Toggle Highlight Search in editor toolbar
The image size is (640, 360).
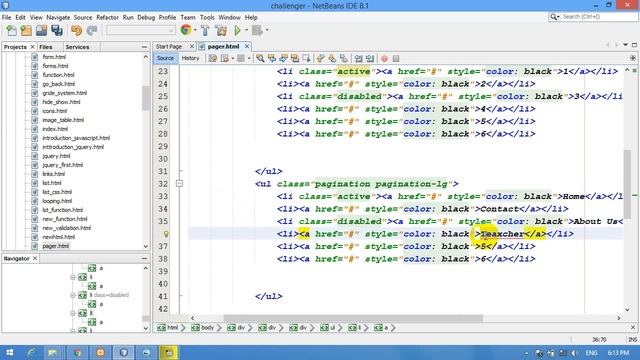pos(294,58)
